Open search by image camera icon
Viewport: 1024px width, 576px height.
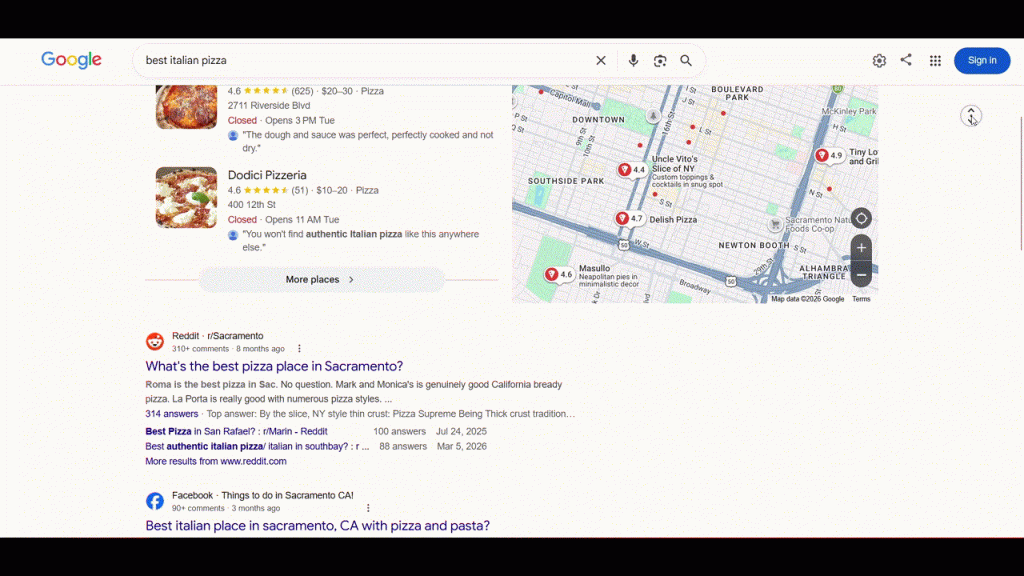[660, 60]
